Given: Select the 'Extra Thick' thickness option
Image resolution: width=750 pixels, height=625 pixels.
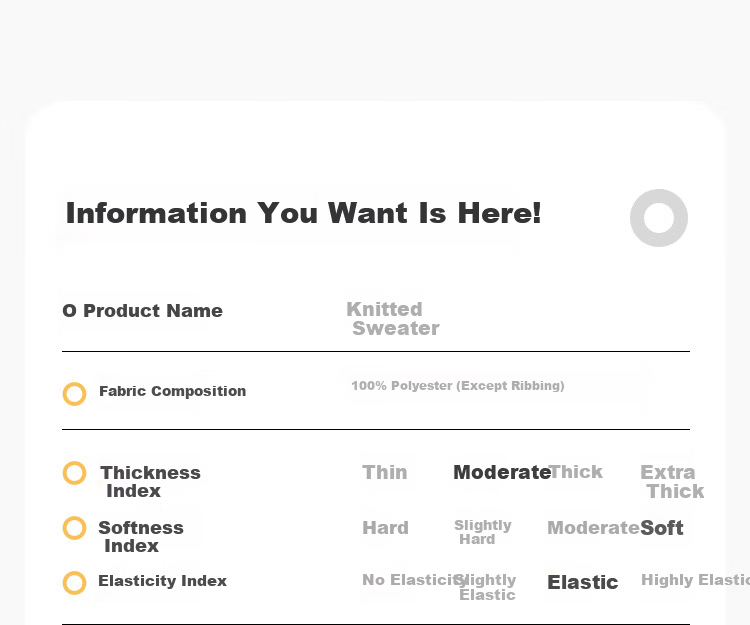Looking at the screenshot, I should tap(672, 482).
